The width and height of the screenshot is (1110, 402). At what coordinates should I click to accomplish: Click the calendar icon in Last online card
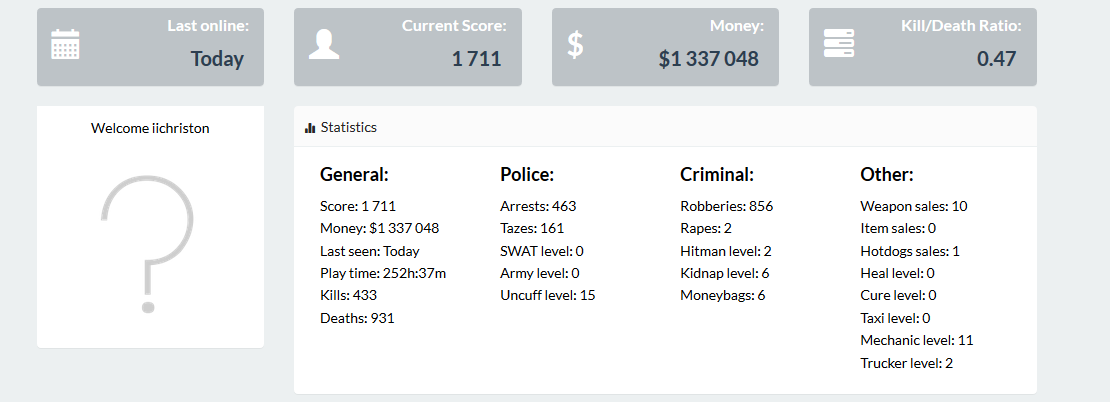coord(65,44)
